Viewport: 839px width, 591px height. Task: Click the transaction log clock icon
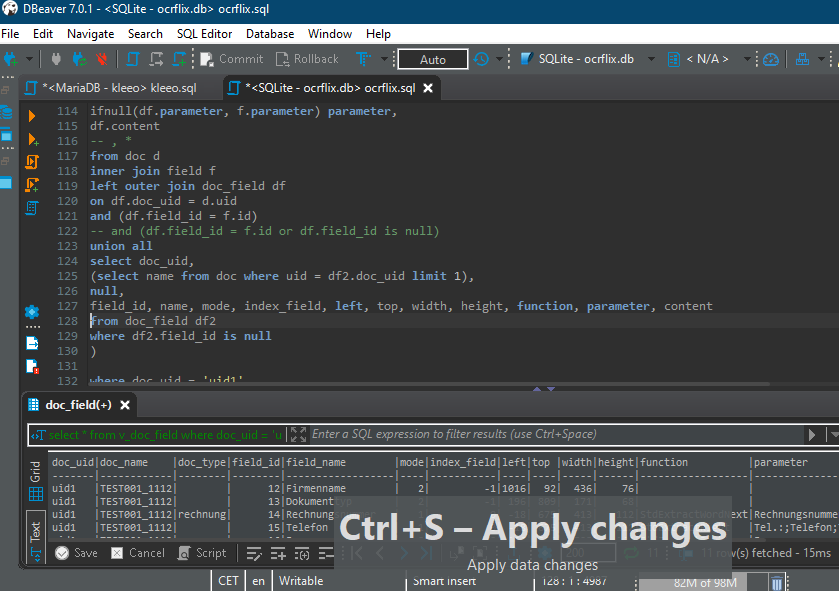coord(481,59)
